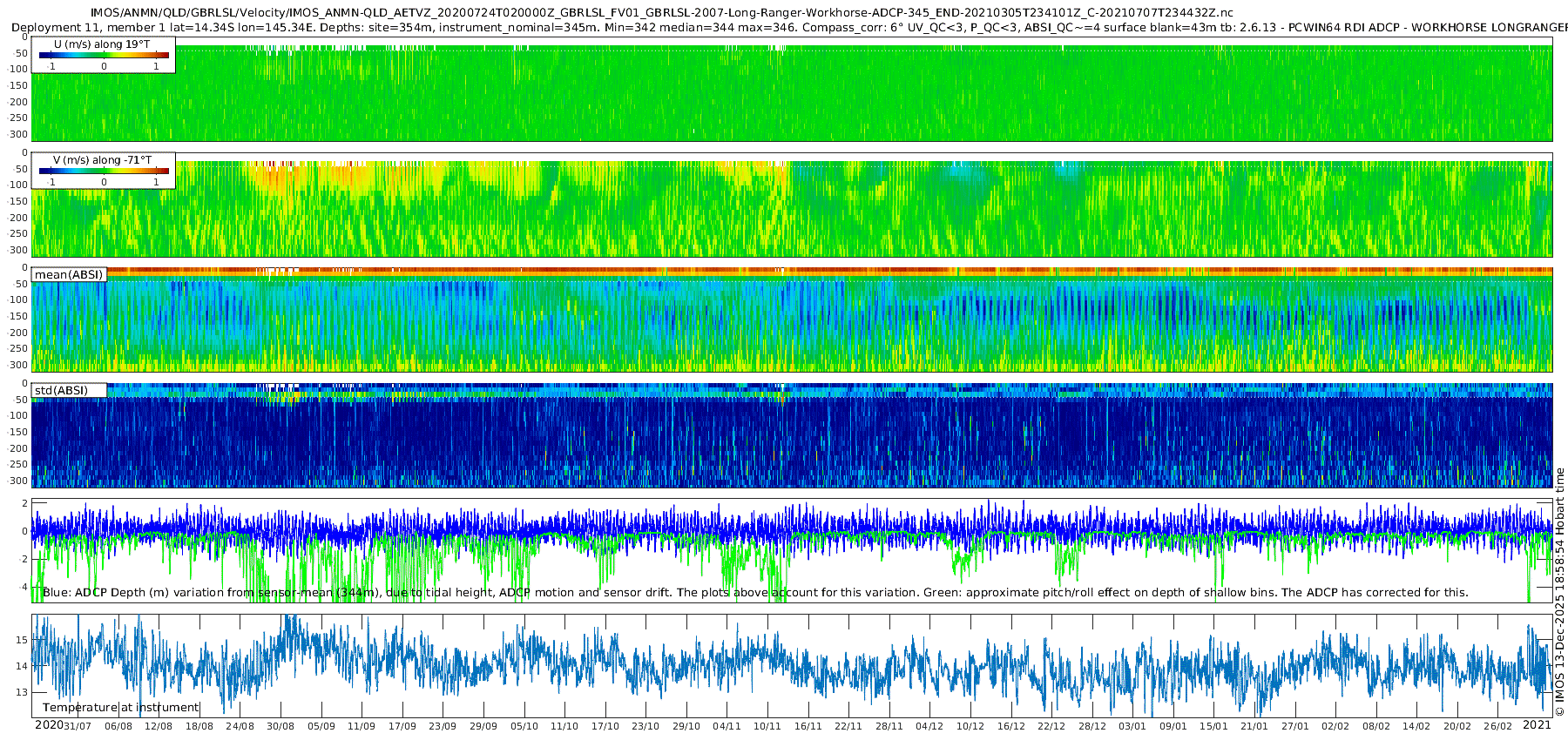Click the '09/01' date tick label
The width and height of the screenshot is (1568, 740).
(1173, 726)
